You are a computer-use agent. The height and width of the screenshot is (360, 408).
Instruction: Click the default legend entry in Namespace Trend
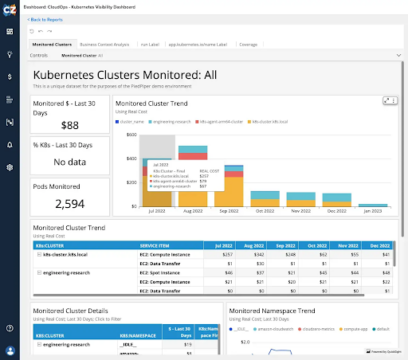click(x=381, y=329)
